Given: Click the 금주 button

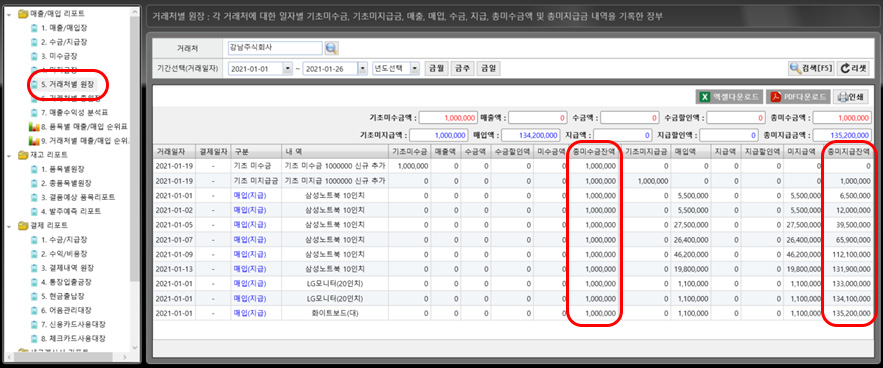Looking at the screenshot, I should [462, 68].
